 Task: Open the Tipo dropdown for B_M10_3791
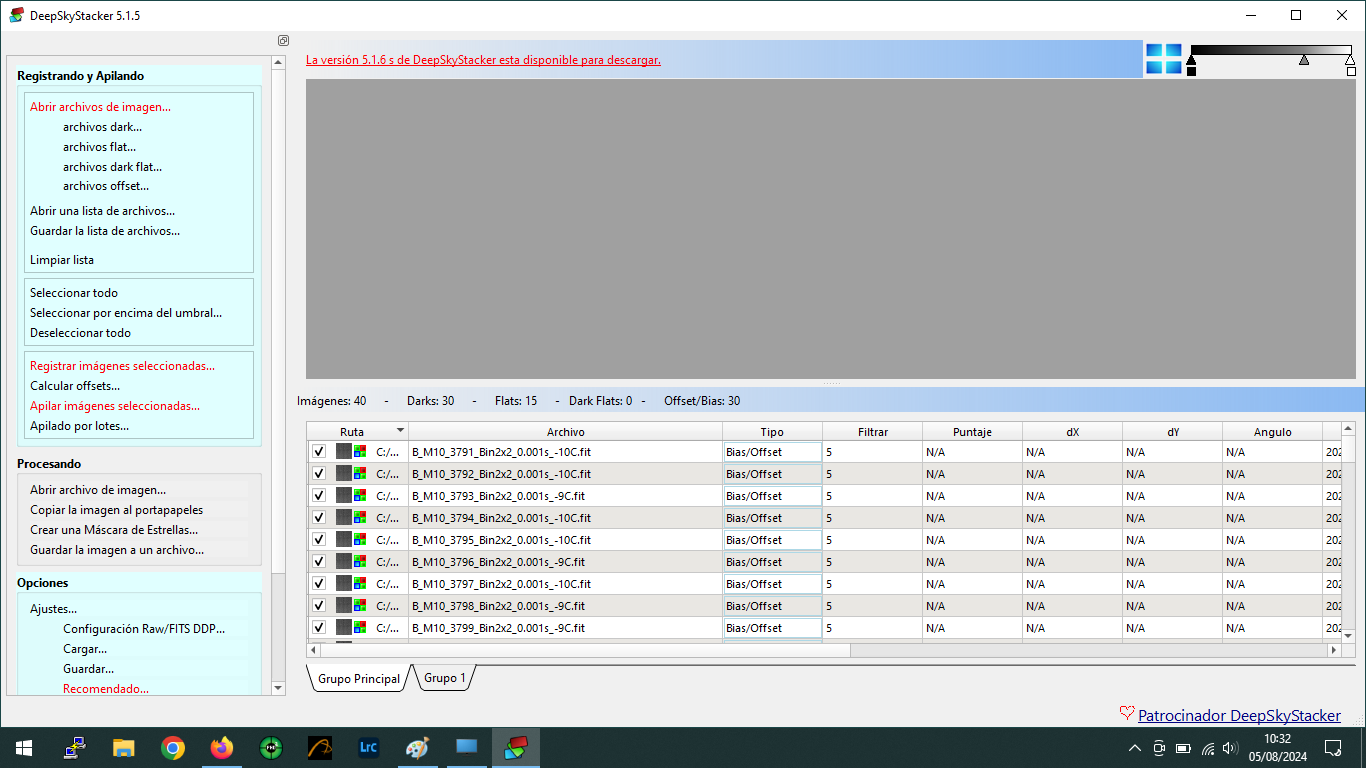point(772,452)
